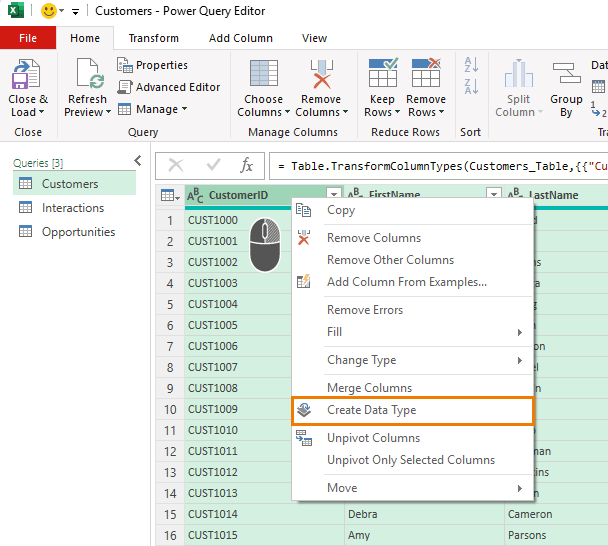
Task: Click the Customers query table icon
Action: 26,183
